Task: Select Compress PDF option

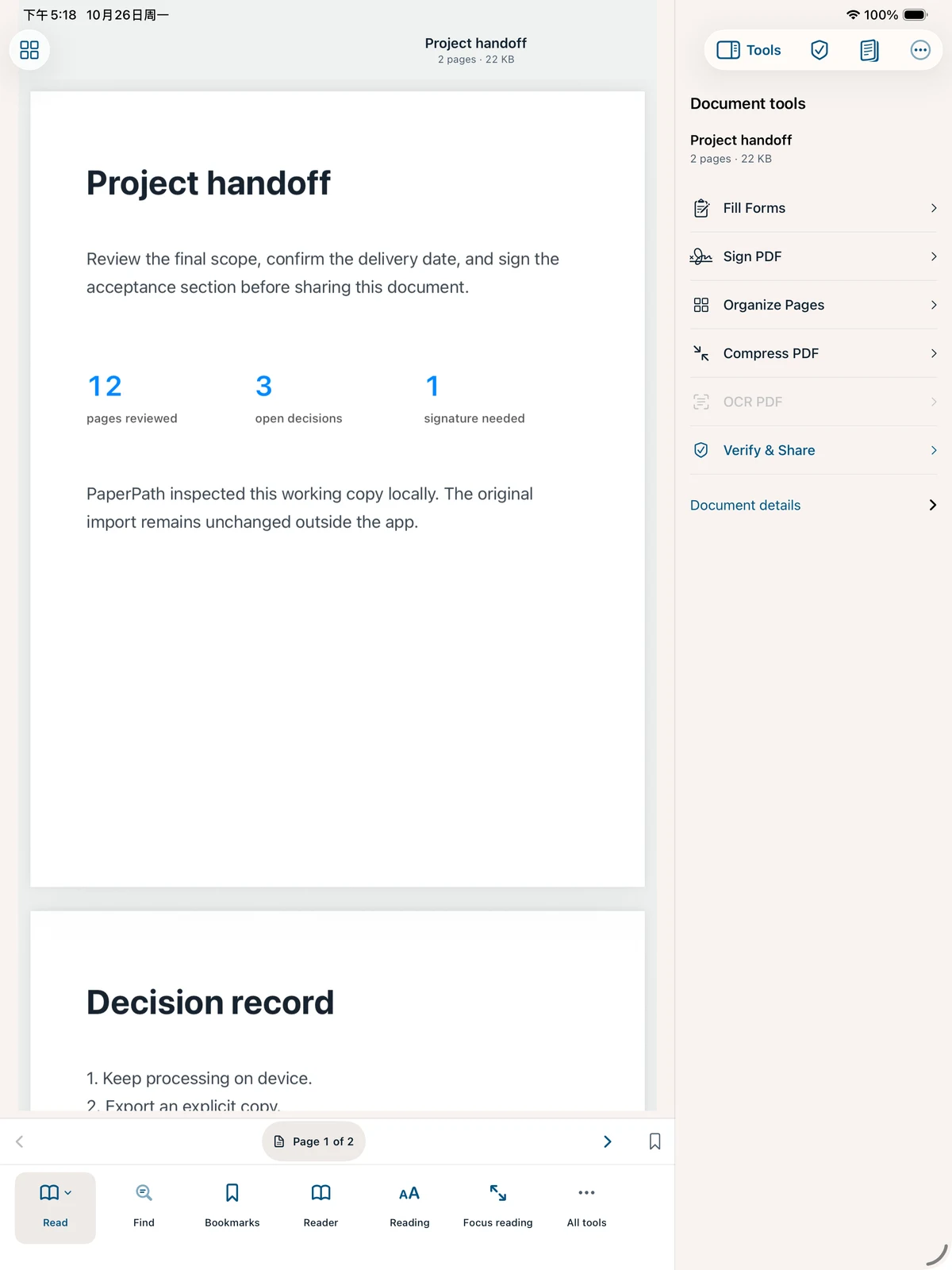Action: 813,353
